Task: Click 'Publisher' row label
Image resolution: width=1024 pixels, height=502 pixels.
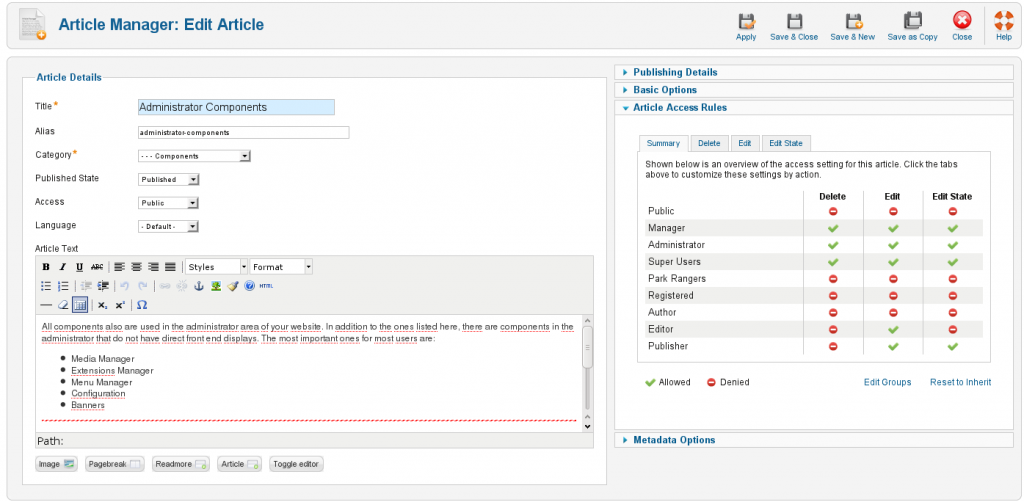Action: click(x=667, y=347)
